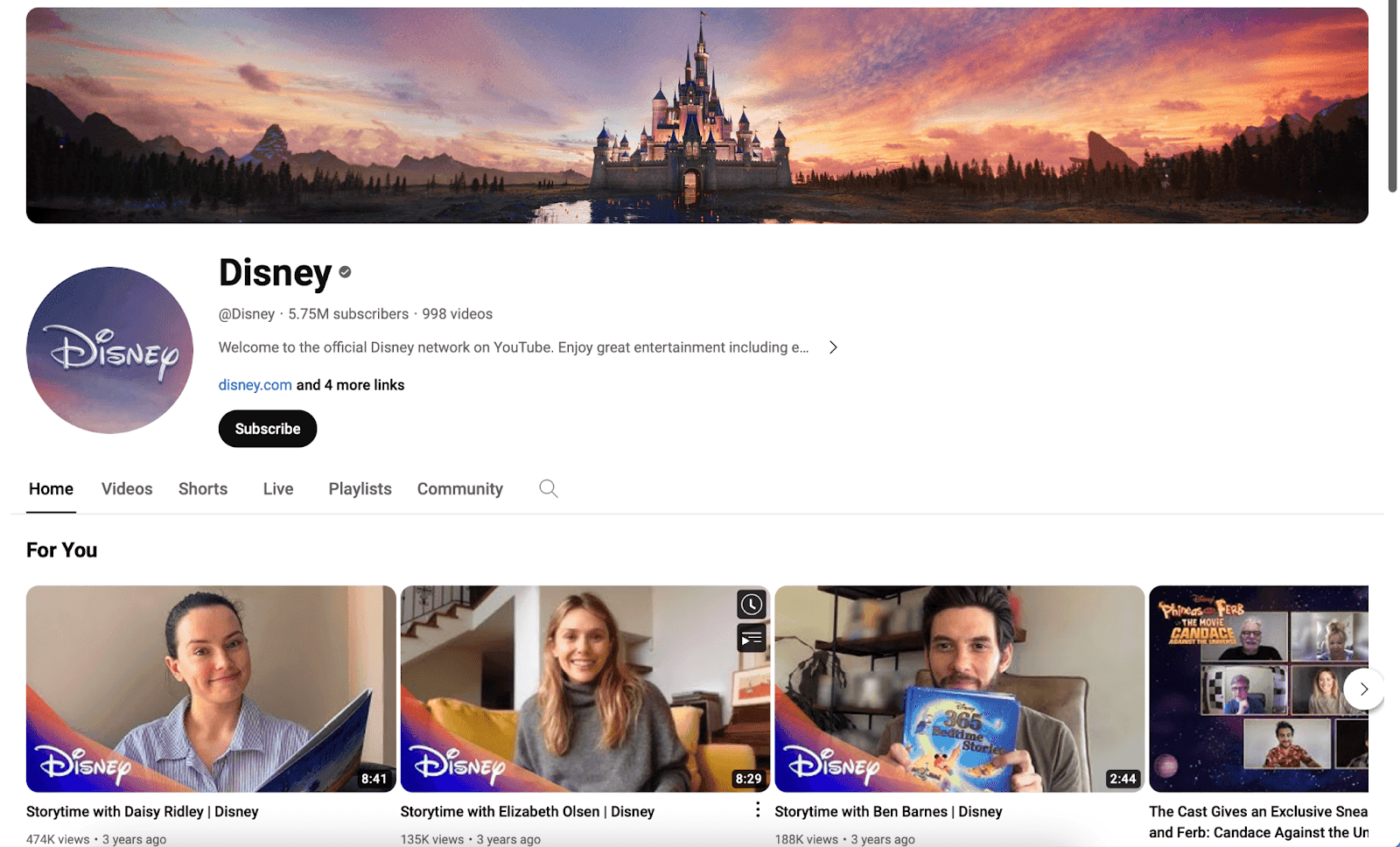Open the Shorts tab
This screenshot has height=847, width=1400.
coord(202,488)
